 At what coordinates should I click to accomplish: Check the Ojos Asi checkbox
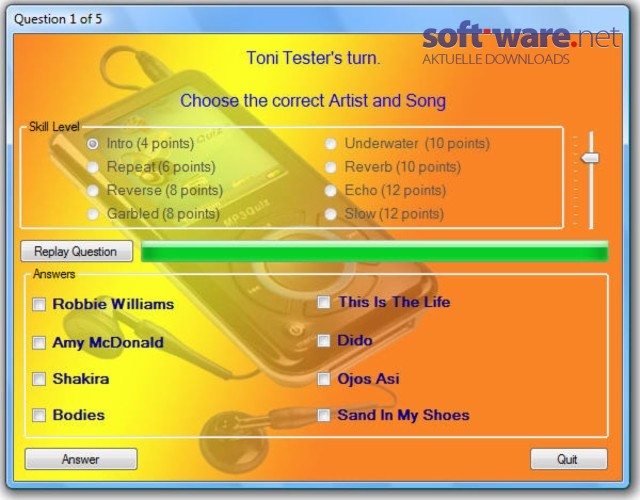point(324,379)
